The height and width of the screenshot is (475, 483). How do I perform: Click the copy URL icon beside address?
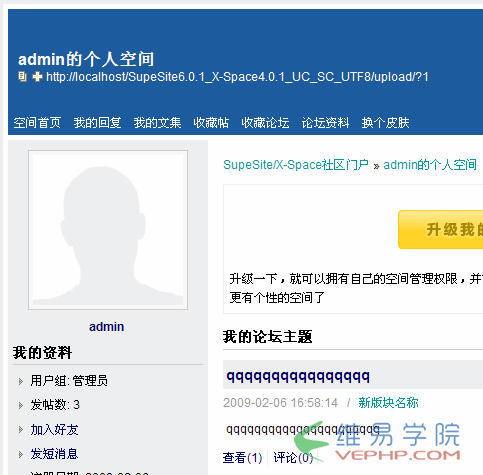(22, 77)
